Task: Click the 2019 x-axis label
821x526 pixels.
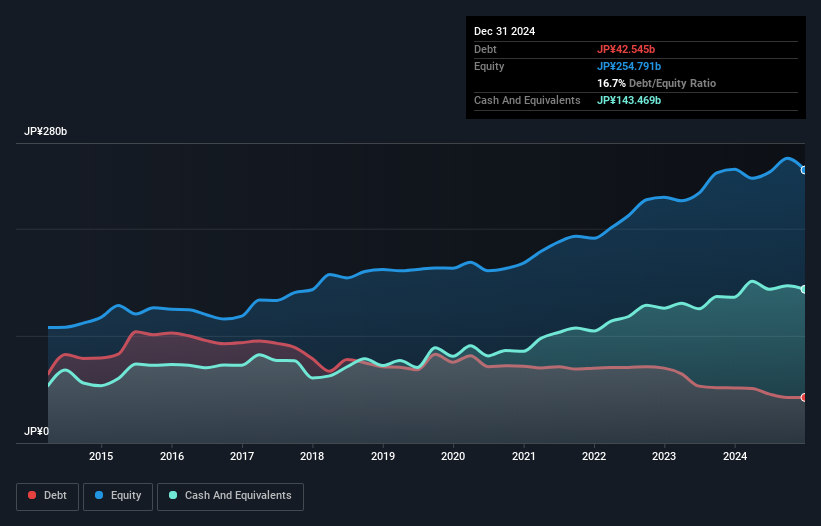Action: 383,456
